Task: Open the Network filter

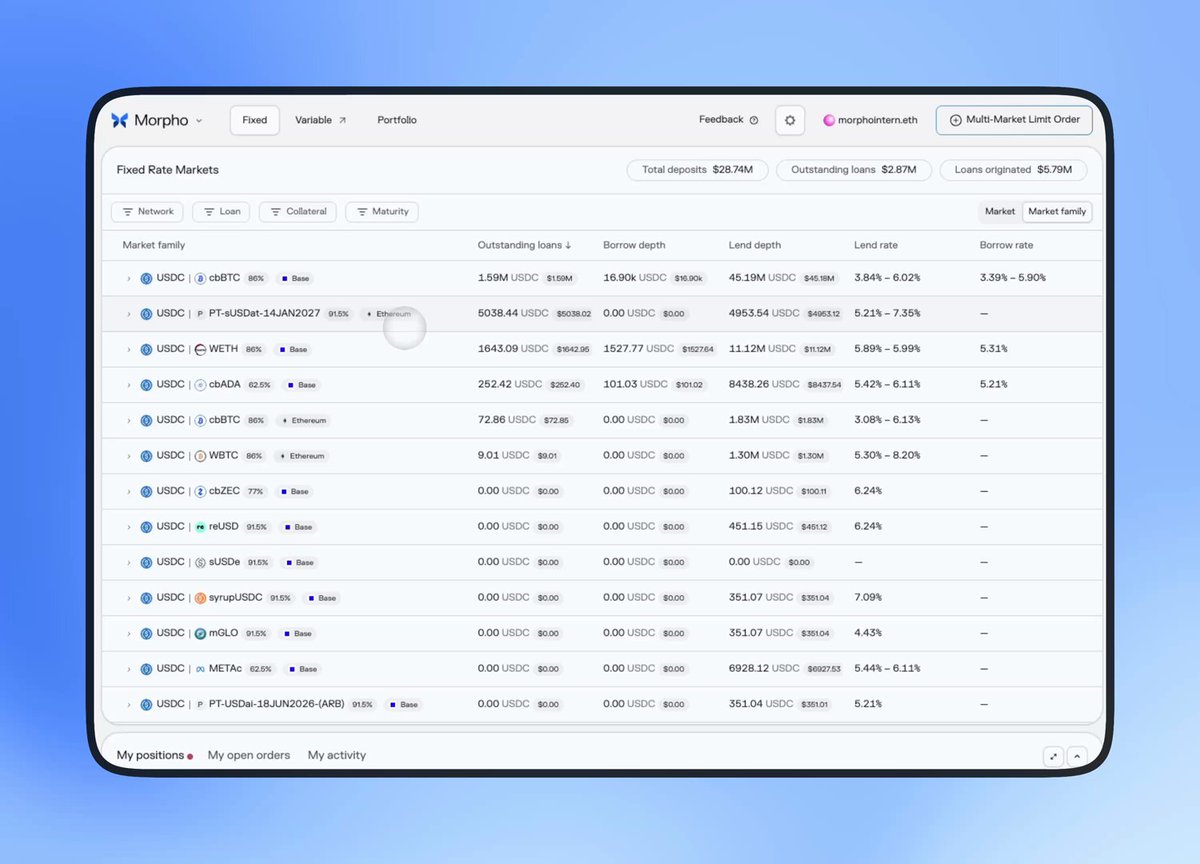Action: click(147, 212)
